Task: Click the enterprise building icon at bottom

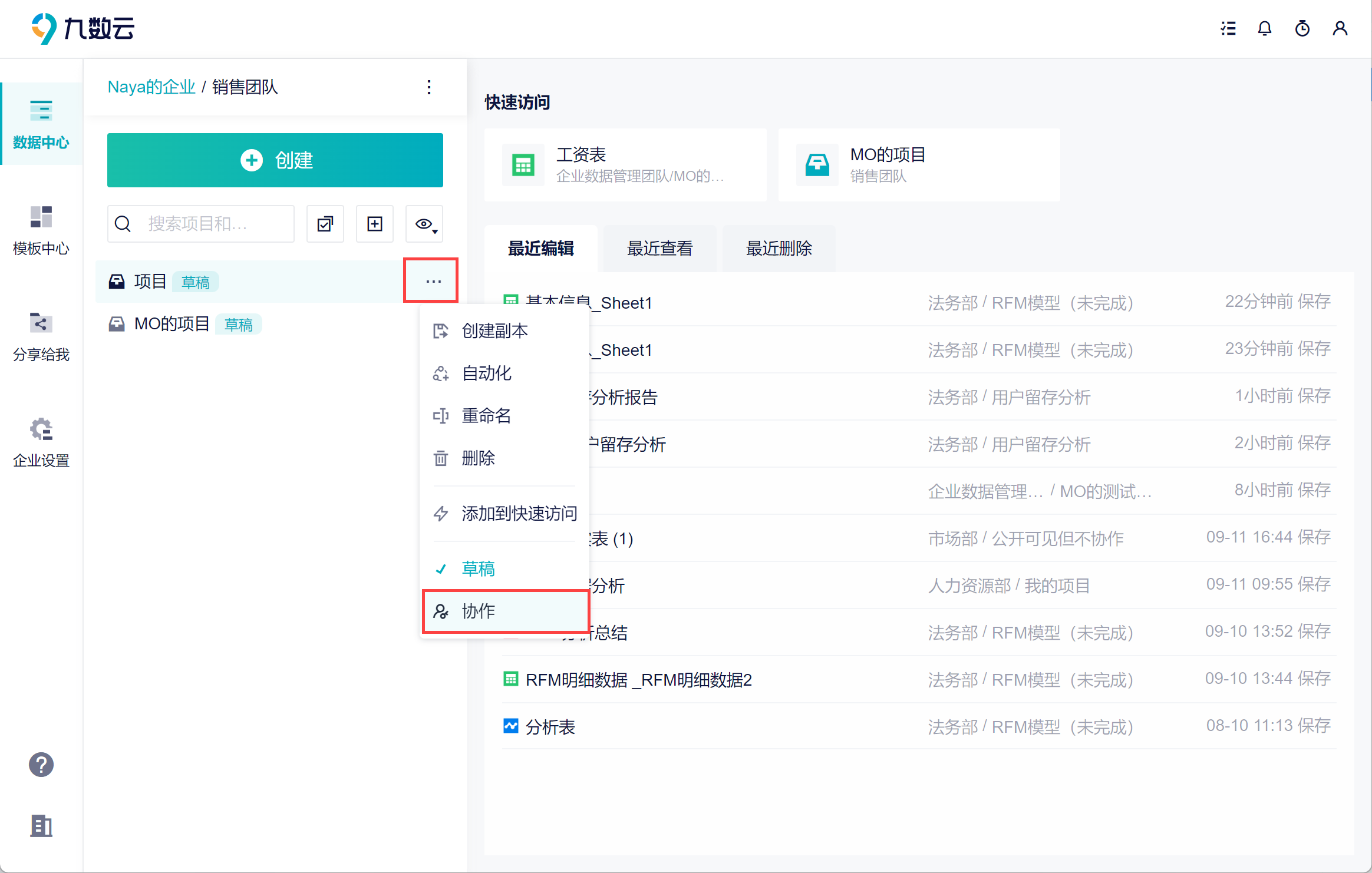Action: pyautogui.click(x=41, y=826)
